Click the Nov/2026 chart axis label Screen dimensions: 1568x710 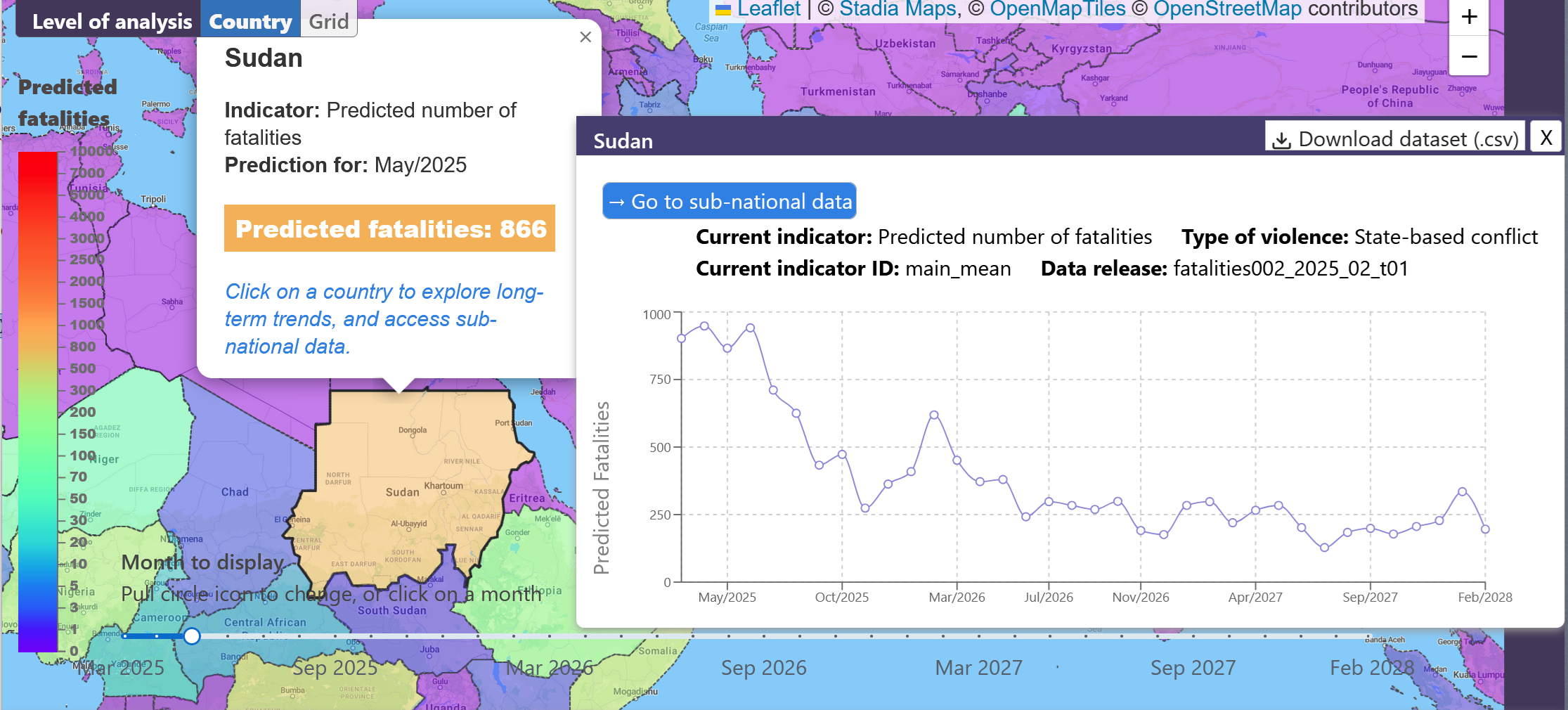[x=1140, y=597]
